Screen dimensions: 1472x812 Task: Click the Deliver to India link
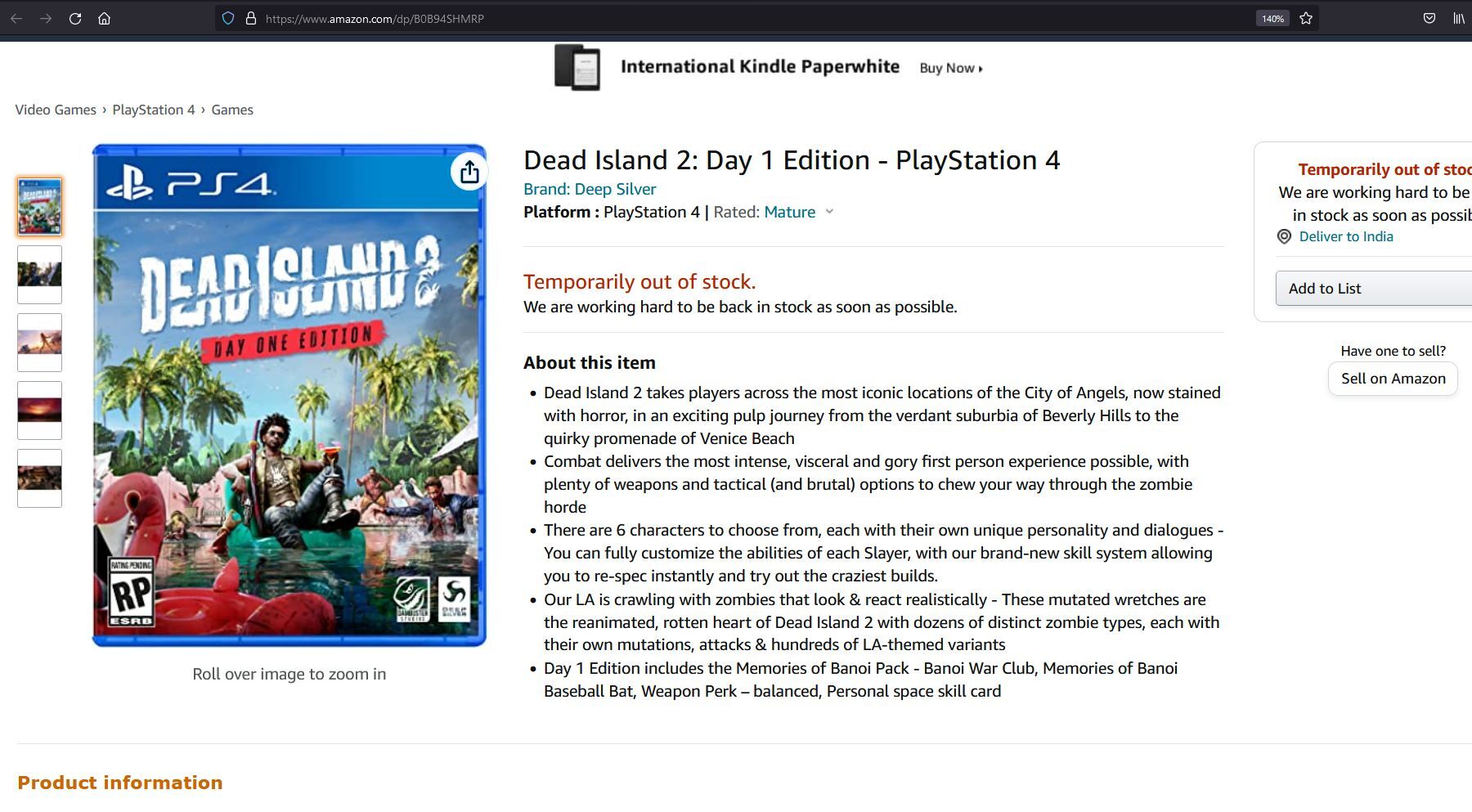(1346, 236)
